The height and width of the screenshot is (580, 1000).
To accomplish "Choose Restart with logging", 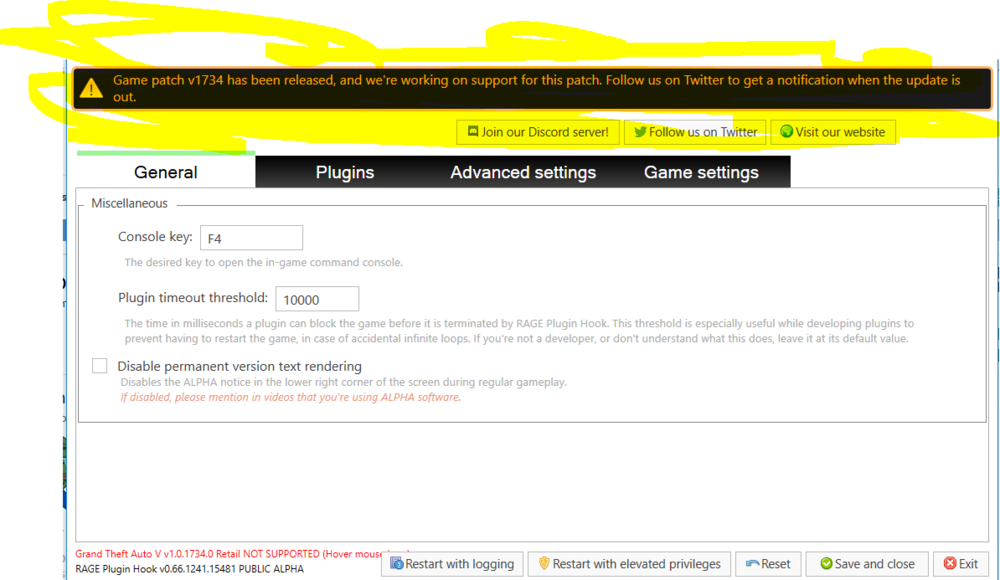I will click(452, 564).
